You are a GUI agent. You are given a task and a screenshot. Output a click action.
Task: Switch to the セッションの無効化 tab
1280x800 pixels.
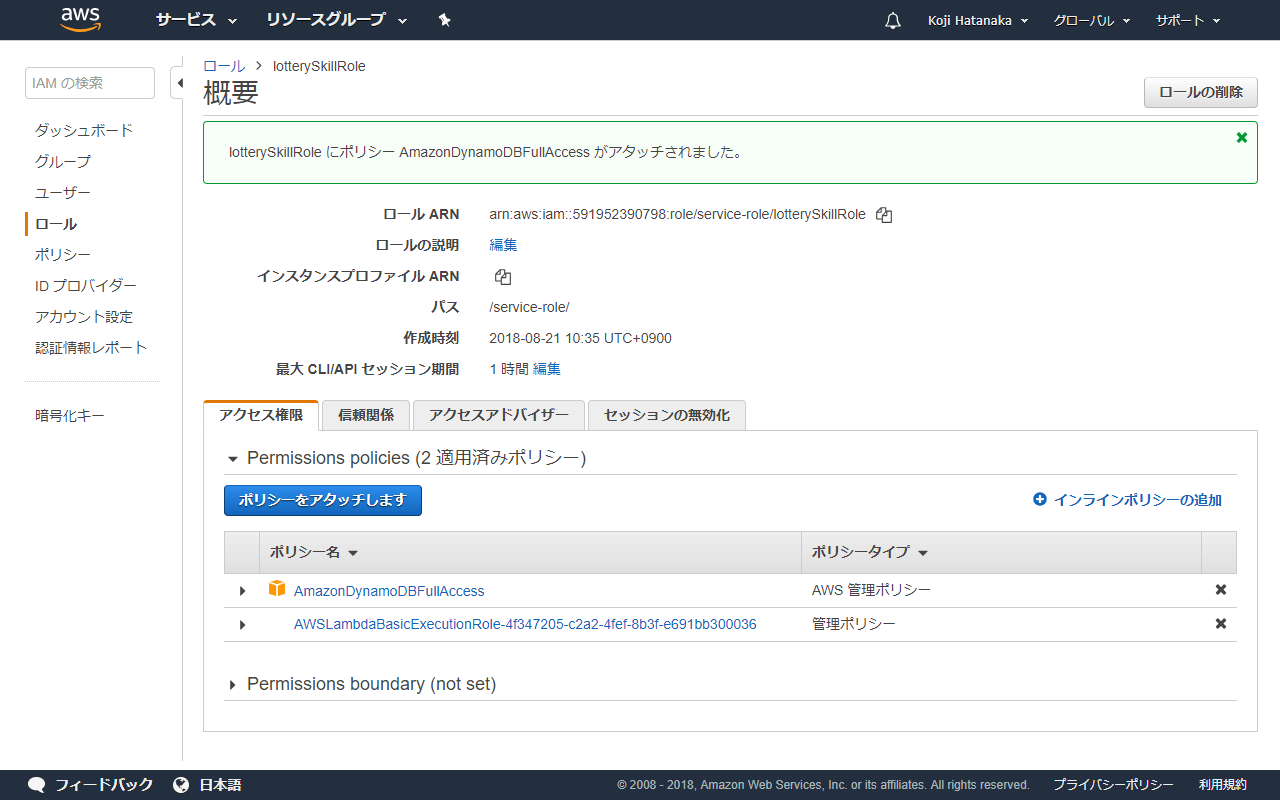coord(667,415)
